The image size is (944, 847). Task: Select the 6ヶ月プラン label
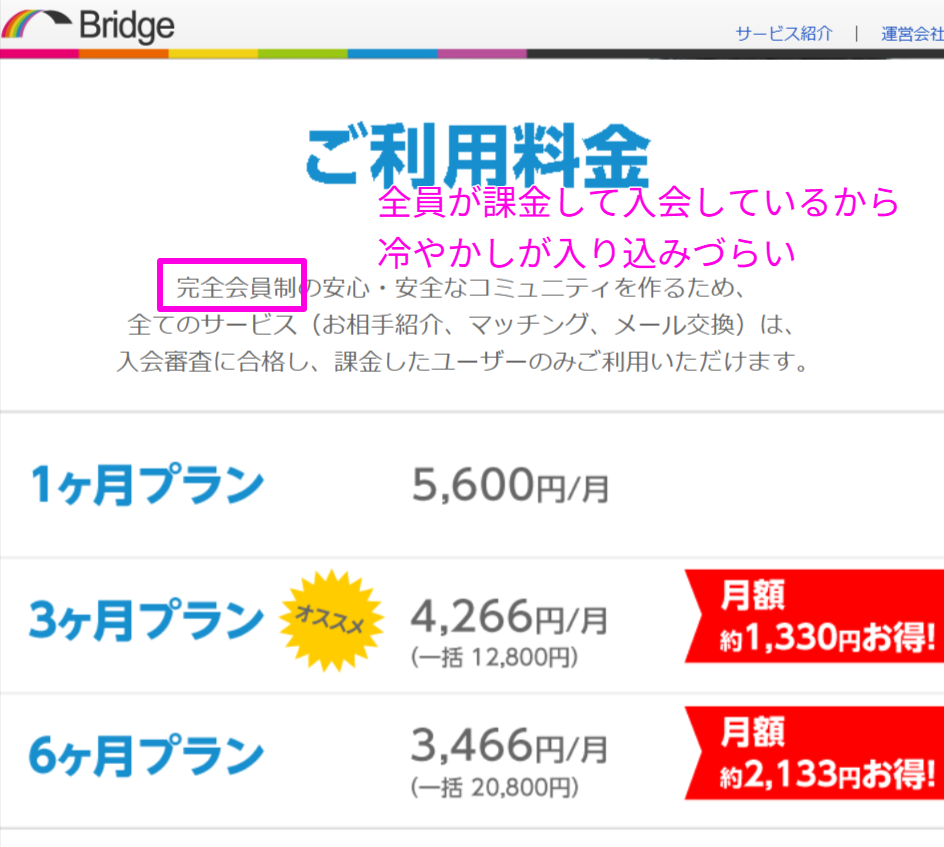click(x=145, y=753)
